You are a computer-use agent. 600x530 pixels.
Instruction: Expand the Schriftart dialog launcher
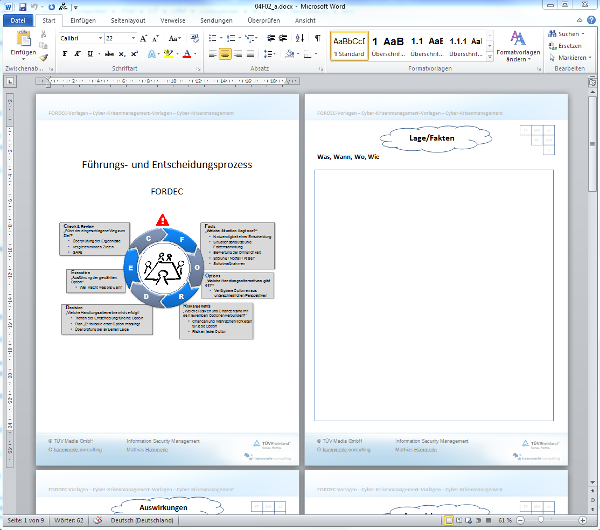click(x=199, y=70)
